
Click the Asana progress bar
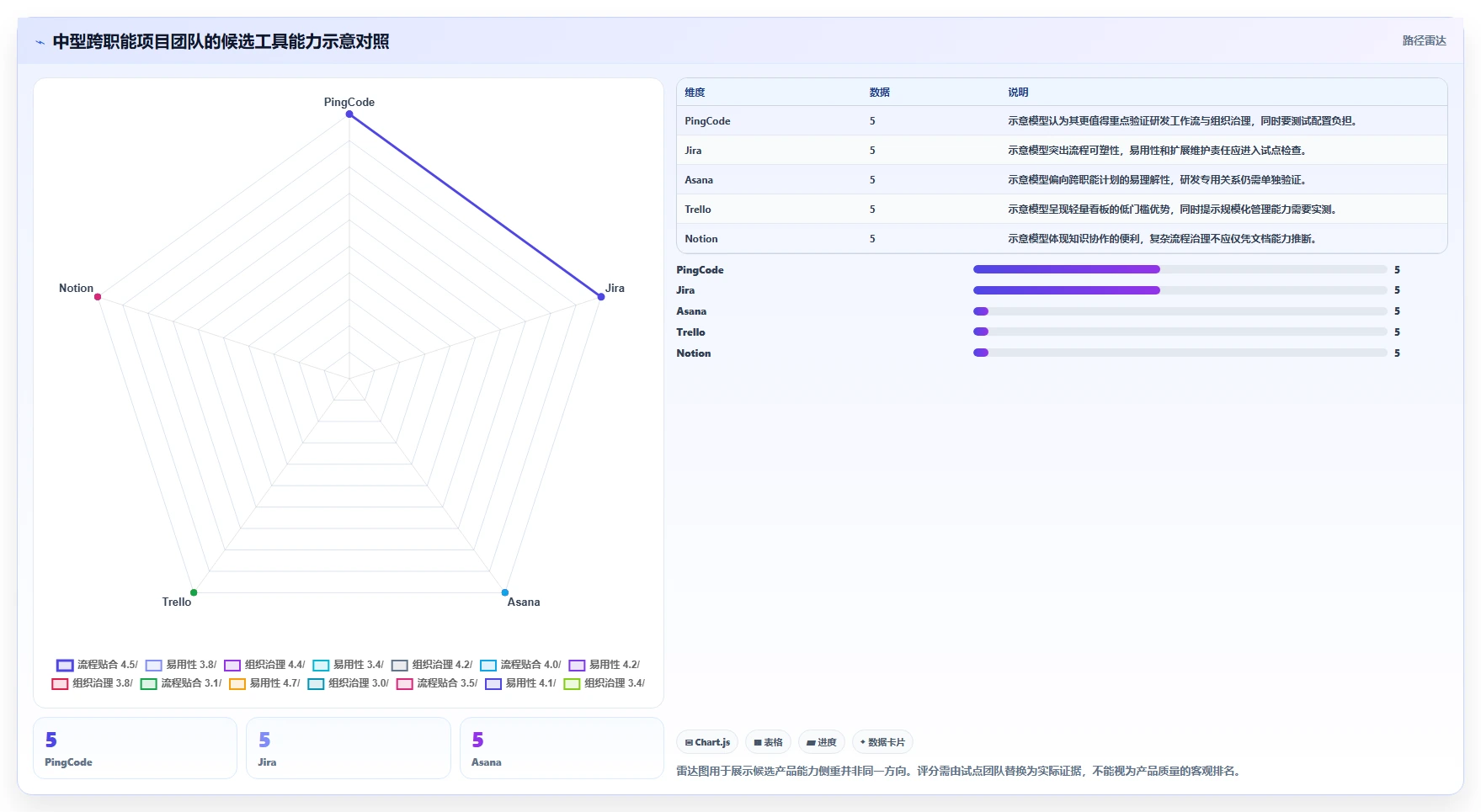(x=1180, y=311)
